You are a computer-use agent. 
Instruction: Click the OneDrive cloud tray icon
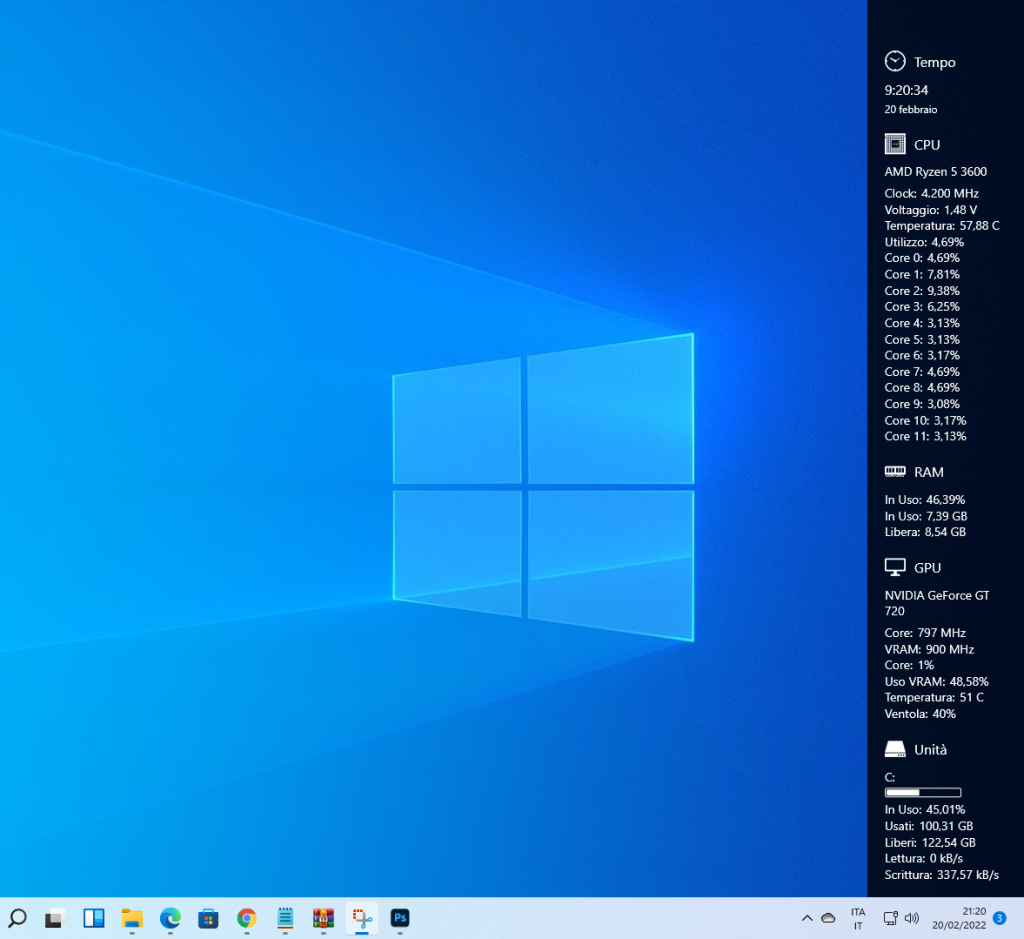coord(828,918)
